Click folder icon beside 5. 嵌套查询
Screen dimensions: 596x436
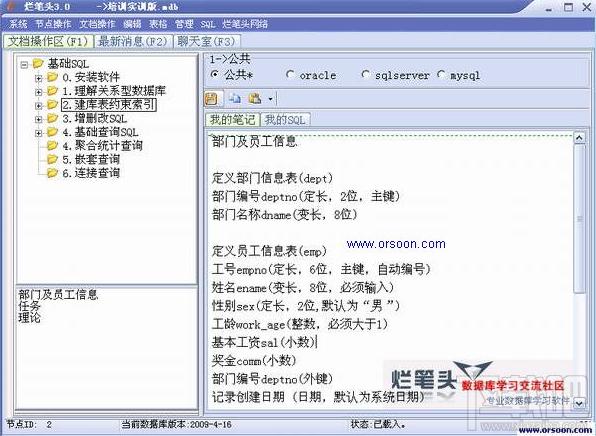[x=52, y=159]
